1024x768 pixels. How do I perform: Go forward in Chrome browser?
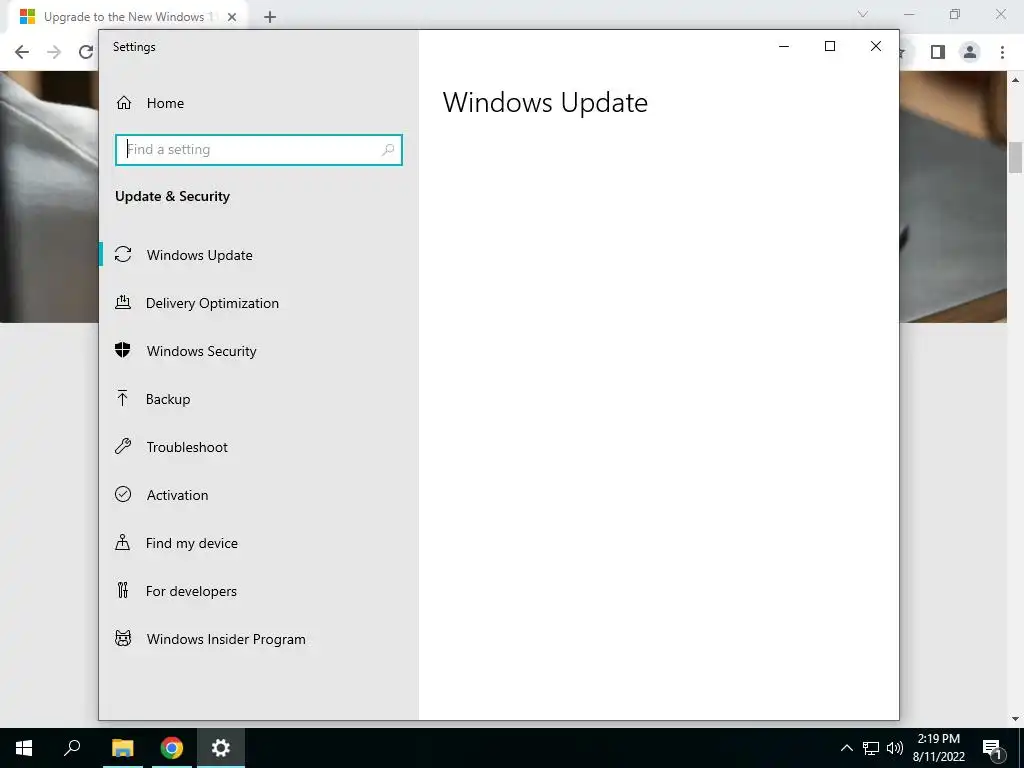click(x=54, y=52)
